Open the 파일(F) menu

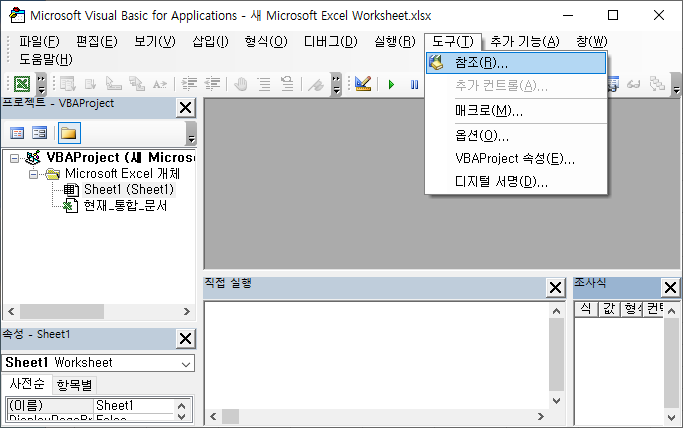pyautogui.click(x=39, y=41)
